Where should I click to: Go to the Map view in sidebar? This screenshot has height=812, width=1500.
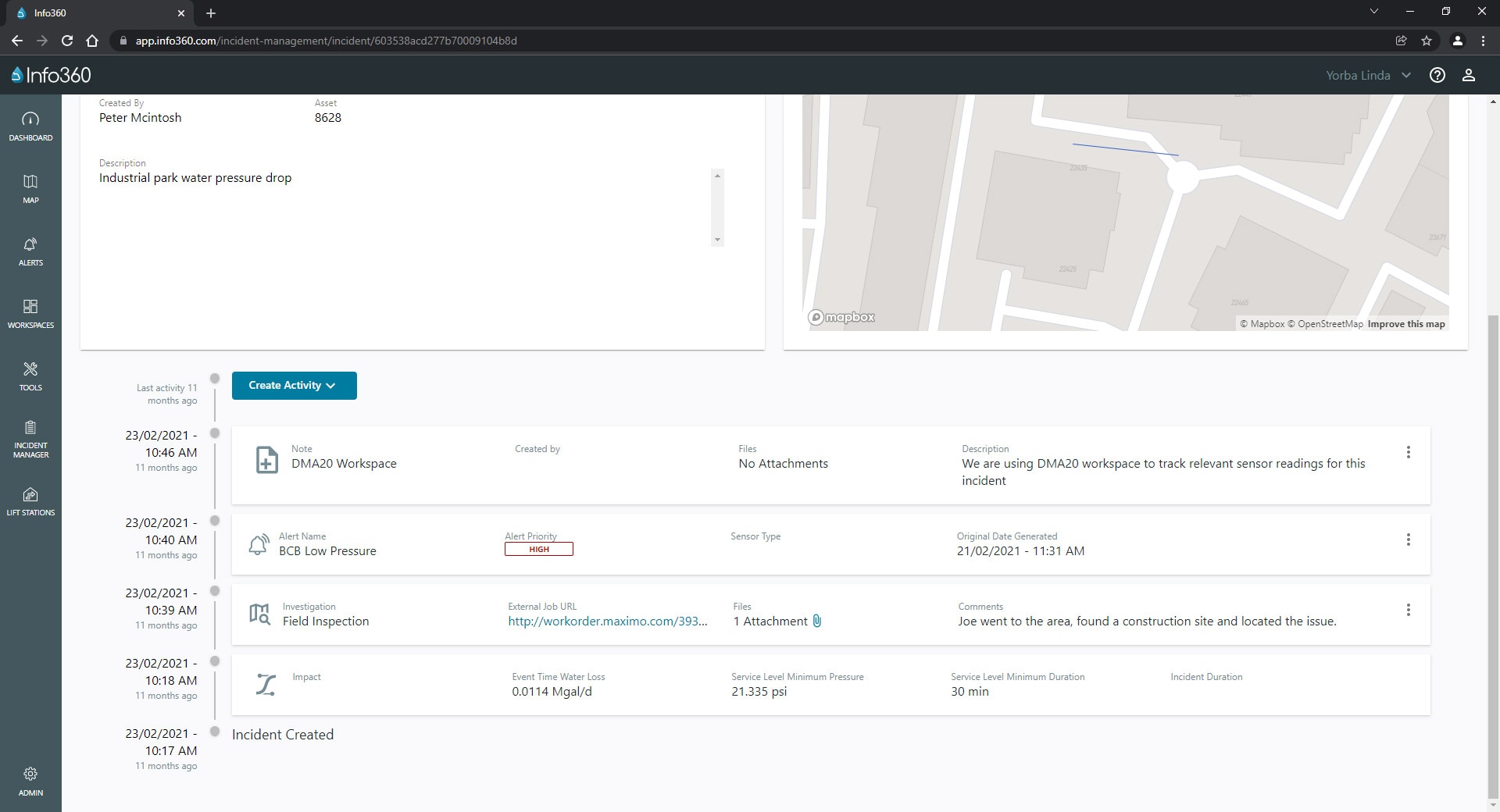click(x=30, y=188)
